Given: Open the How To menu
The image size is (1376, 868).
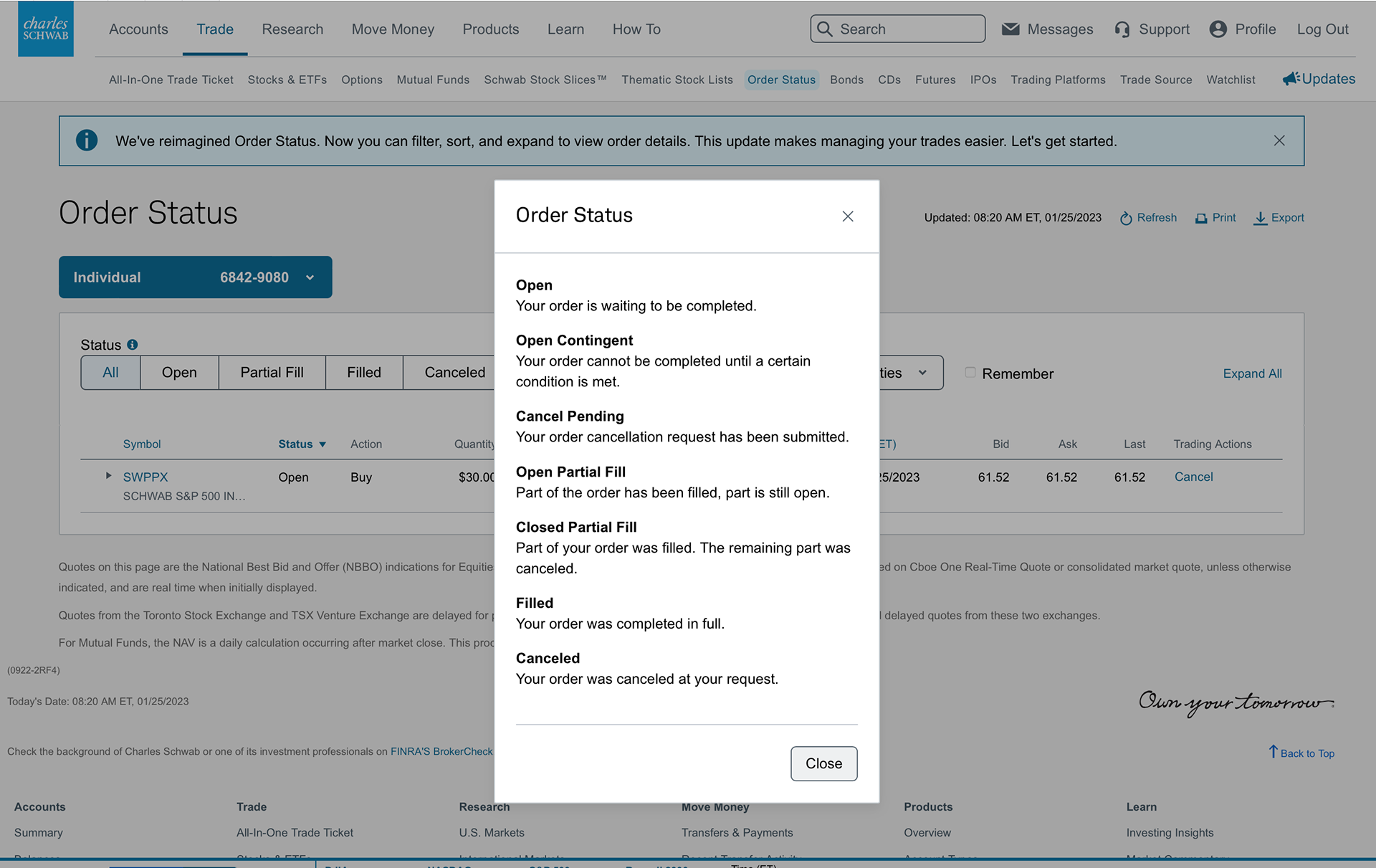Looking at the screenshot, I should 636,29.
